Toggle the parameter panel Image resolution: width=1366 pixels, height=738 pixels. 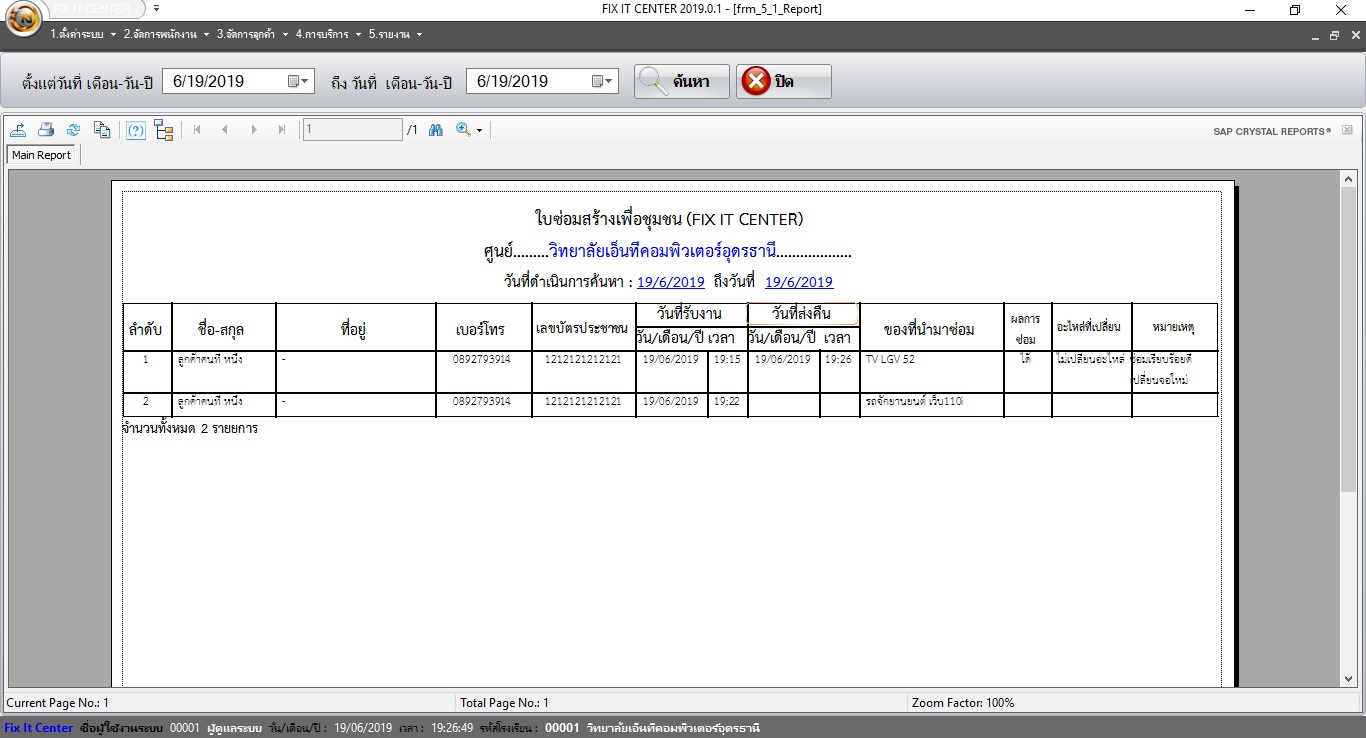[x=135, y=129]
